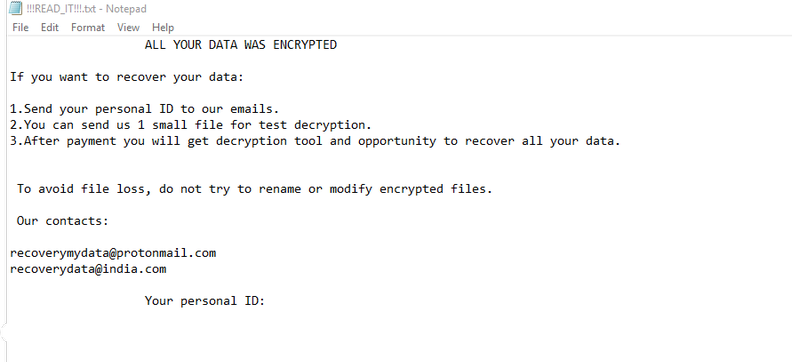This screenshot has width=792, height=362.
Task: Click the line starting '1.Send your personal ID'
Action: pyautogui.click(x=144, y=109)
